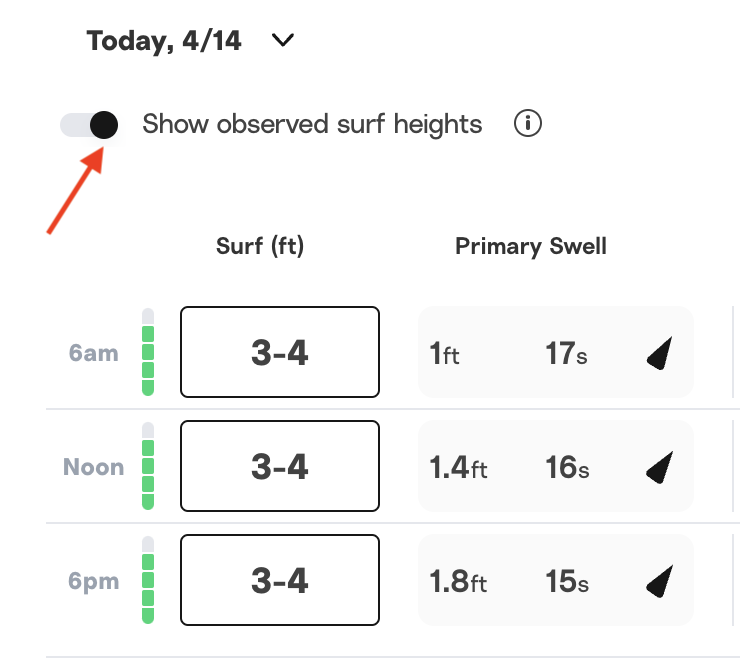The width and height of the screenshot is (740, 664).
Task: Select the 6pm 3-4 surf height box
Action: click(x=280, y=581)
